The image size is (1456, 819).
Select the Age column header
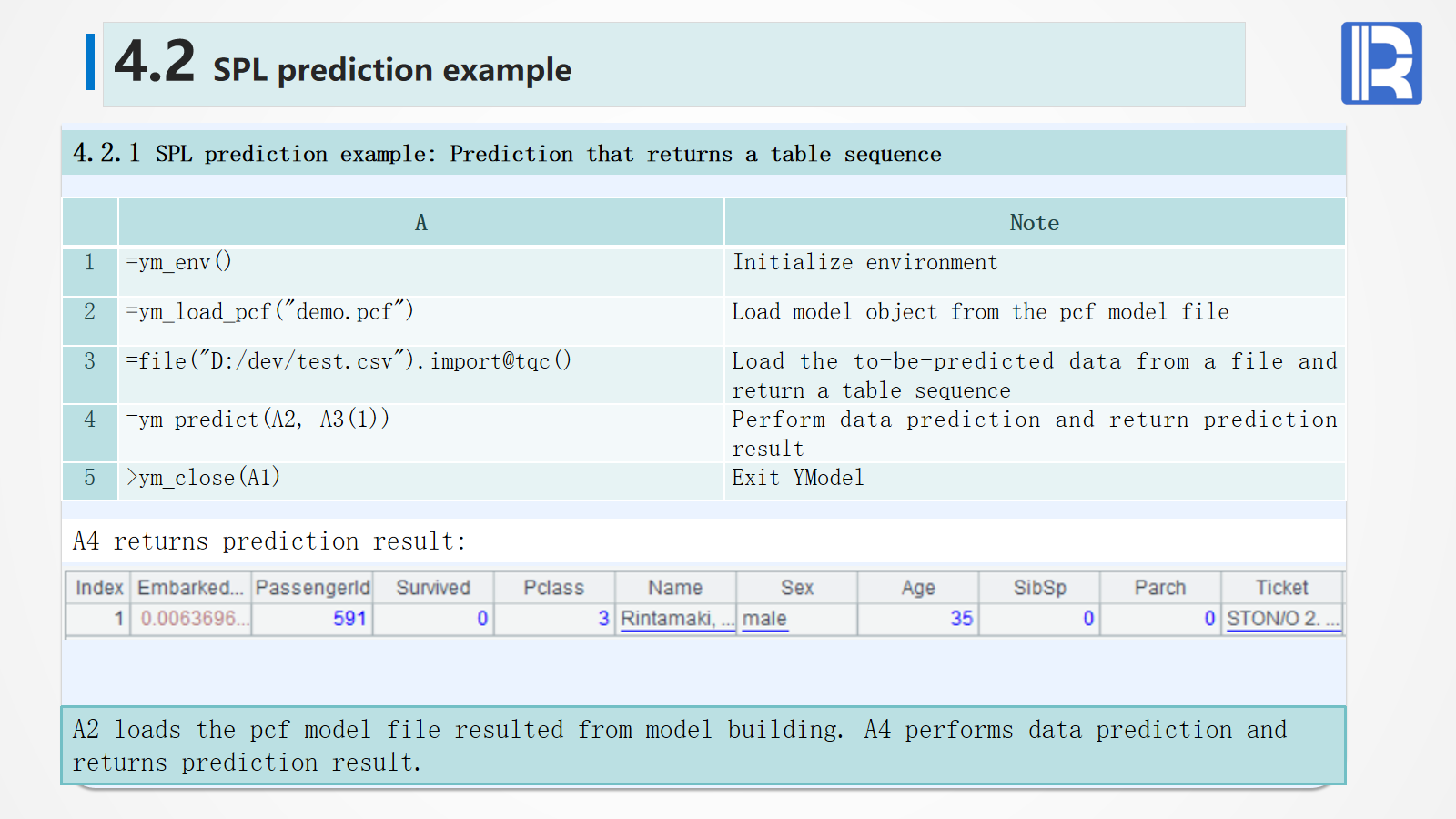(918, 588)
